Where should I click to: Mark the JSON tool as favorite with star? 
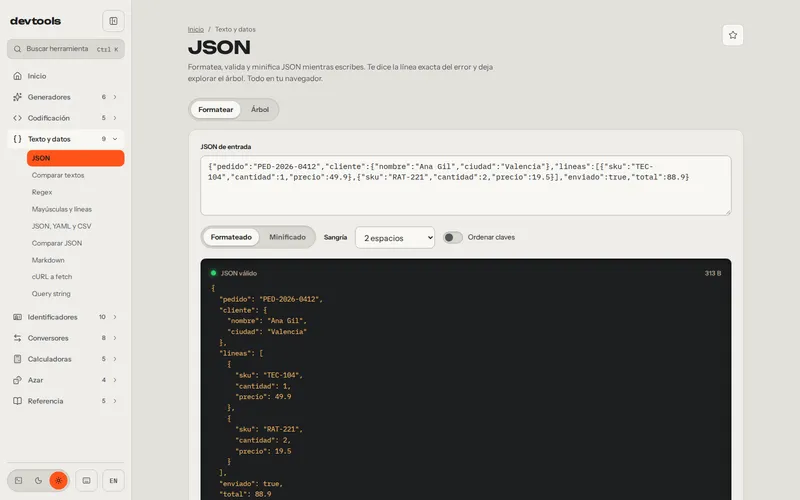tap(733, 35)
